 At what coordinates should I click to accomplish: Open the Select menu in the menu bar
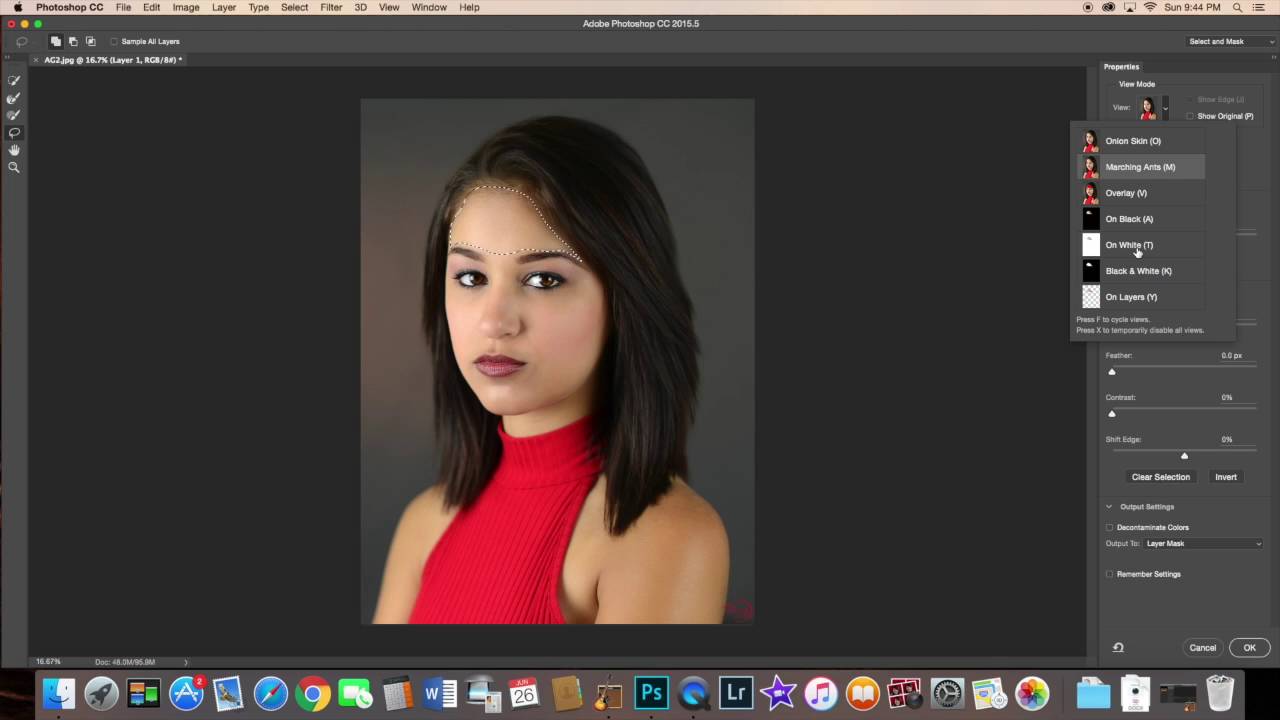click(x=294, y=7)
